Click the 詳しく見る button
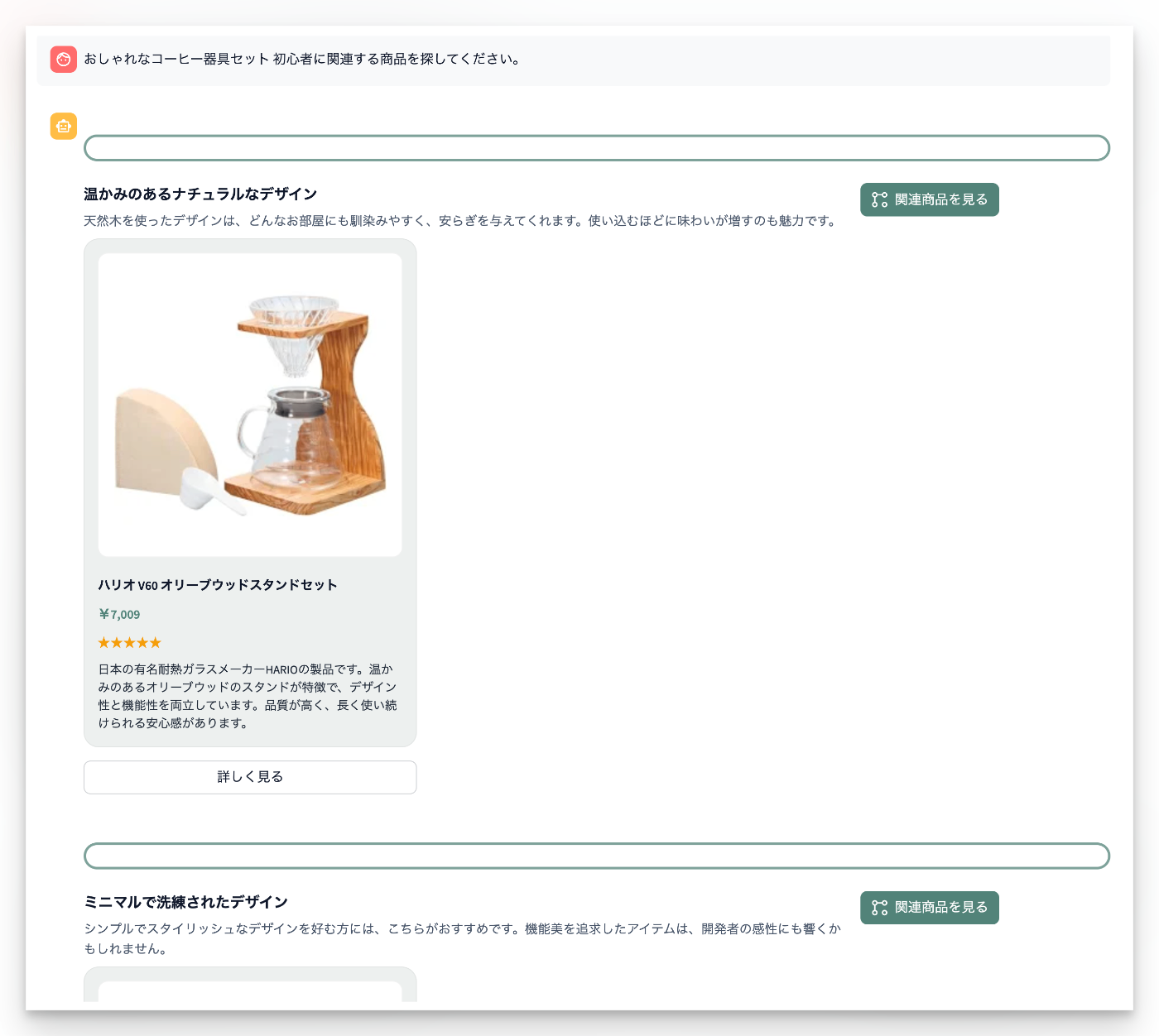The width and height of the screenshot is (1159, 1036). [x=250, y=777]
